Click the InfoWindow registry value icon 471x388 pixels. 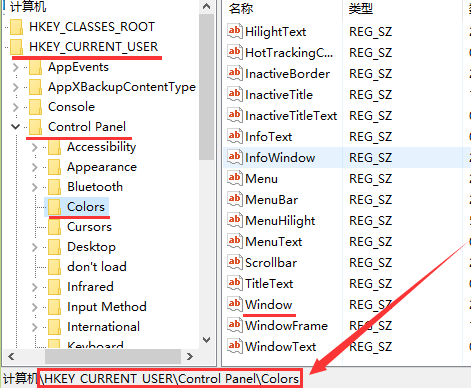click(234, 157)
